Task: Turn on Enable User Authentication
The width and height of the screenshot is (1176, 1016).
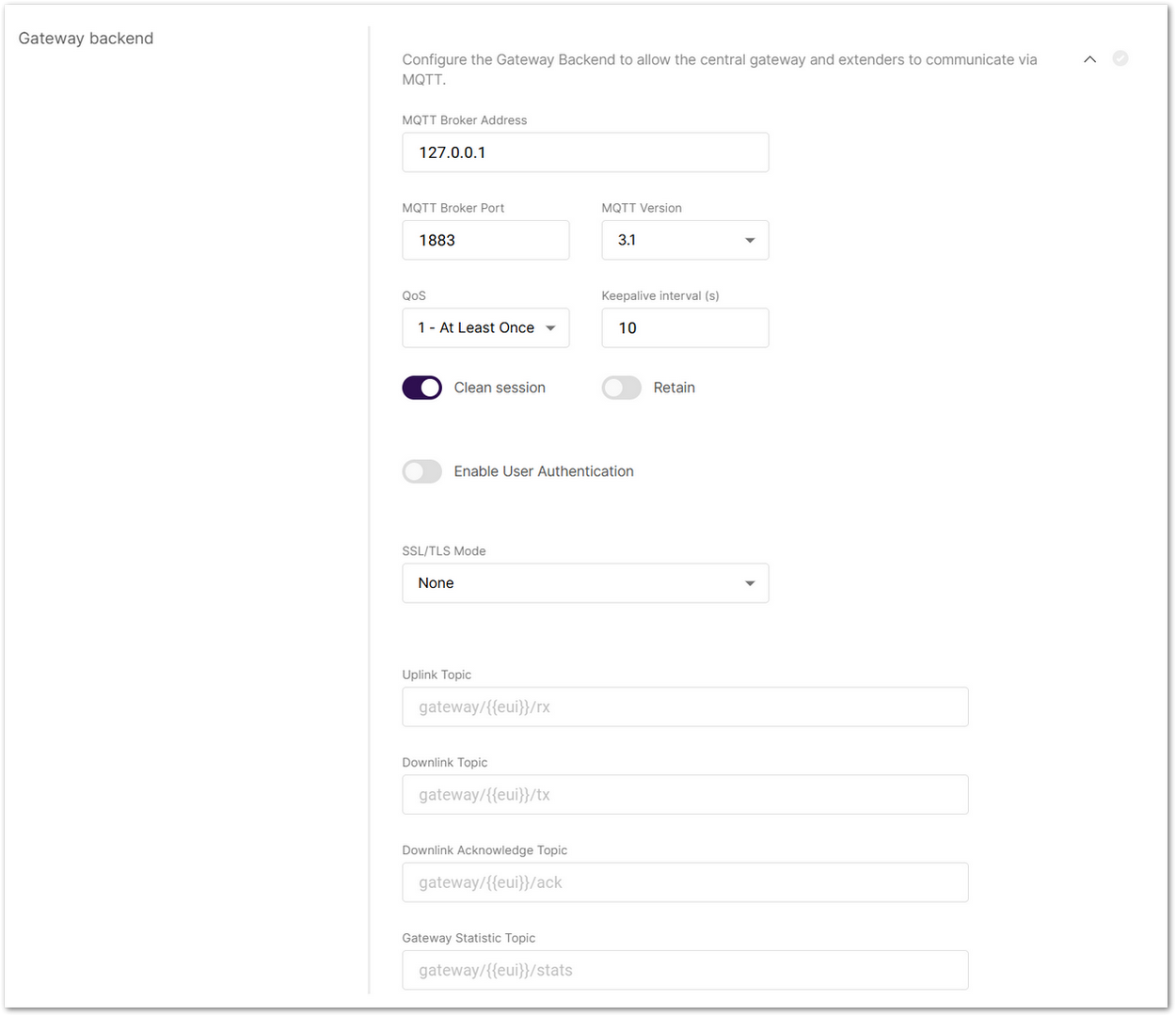Action: click(421, 471)
